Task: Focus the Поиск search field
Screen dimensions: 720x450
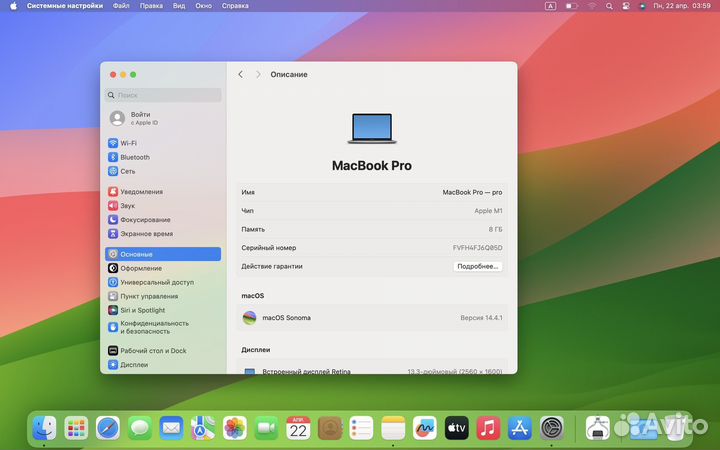Action: click(163, 95)
